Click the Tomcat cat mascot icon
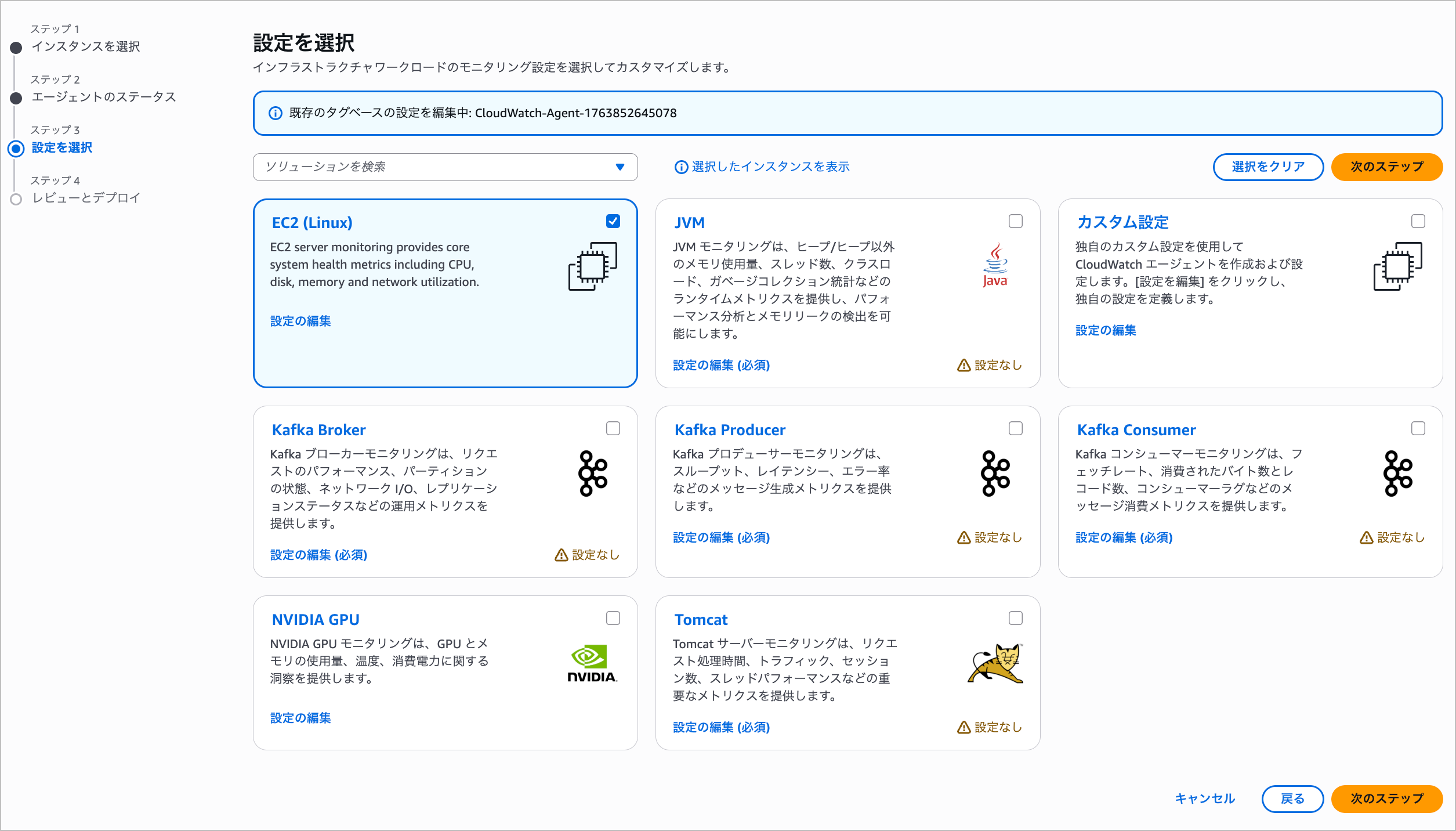 pos(994,664)
